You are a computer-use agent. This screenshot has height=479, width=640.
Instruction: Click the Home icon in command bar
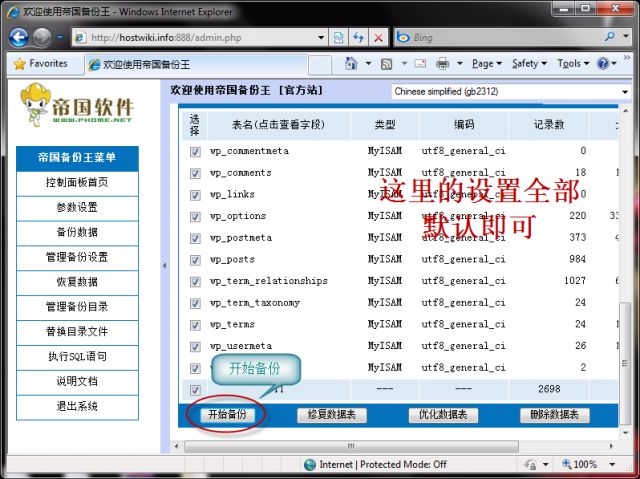(x=351, y=63)
